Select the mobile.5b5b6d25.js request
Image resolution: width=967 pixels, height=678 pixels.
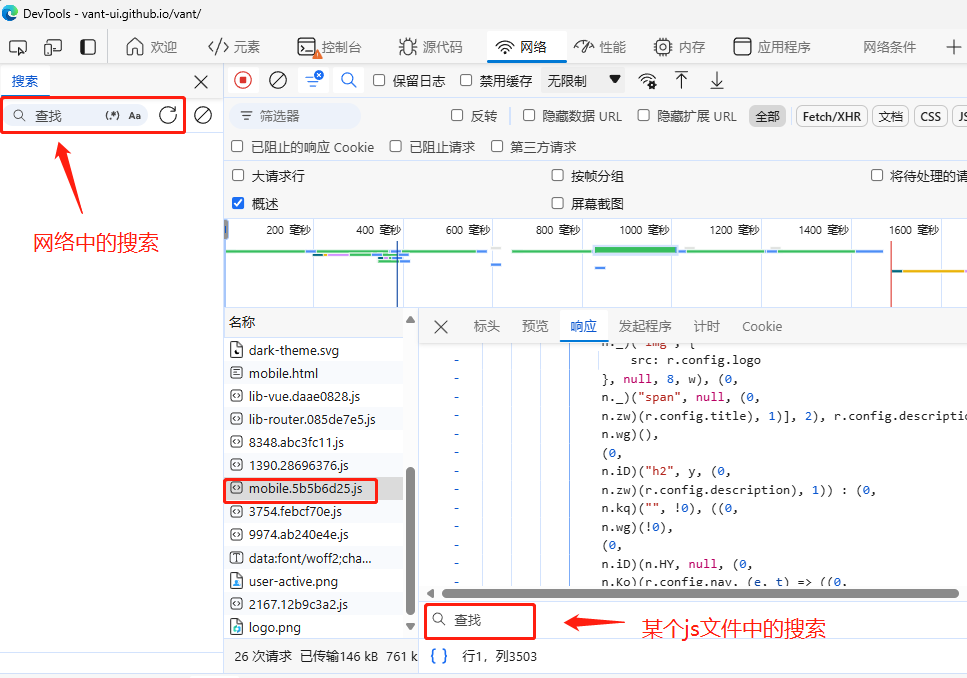coord(300,490)
